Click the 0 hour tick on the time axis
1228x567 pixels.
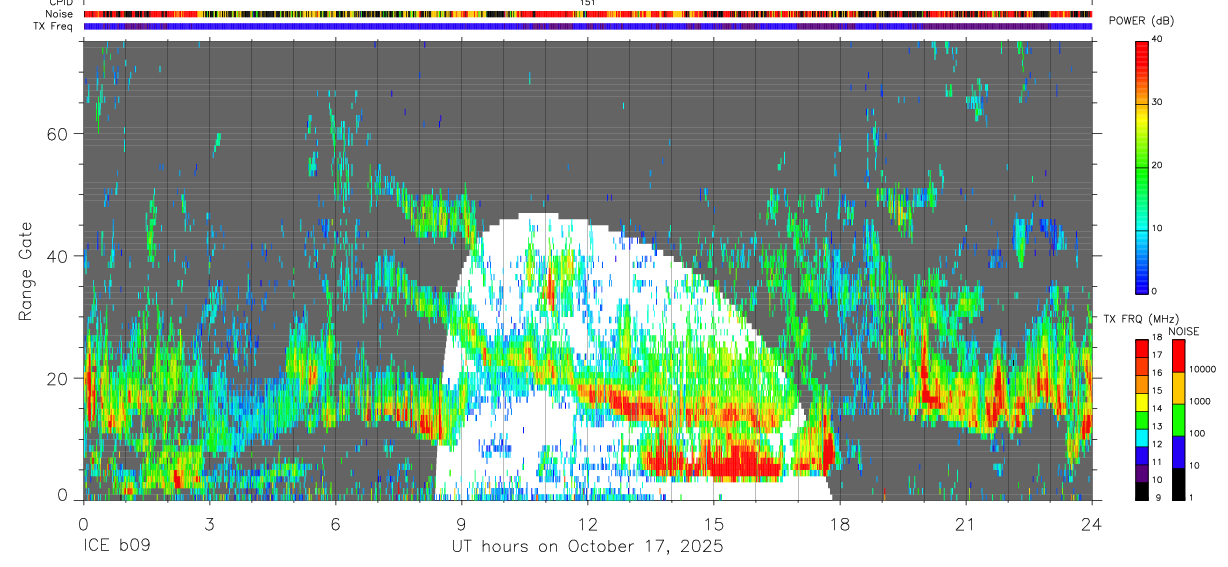click(83, 523)
